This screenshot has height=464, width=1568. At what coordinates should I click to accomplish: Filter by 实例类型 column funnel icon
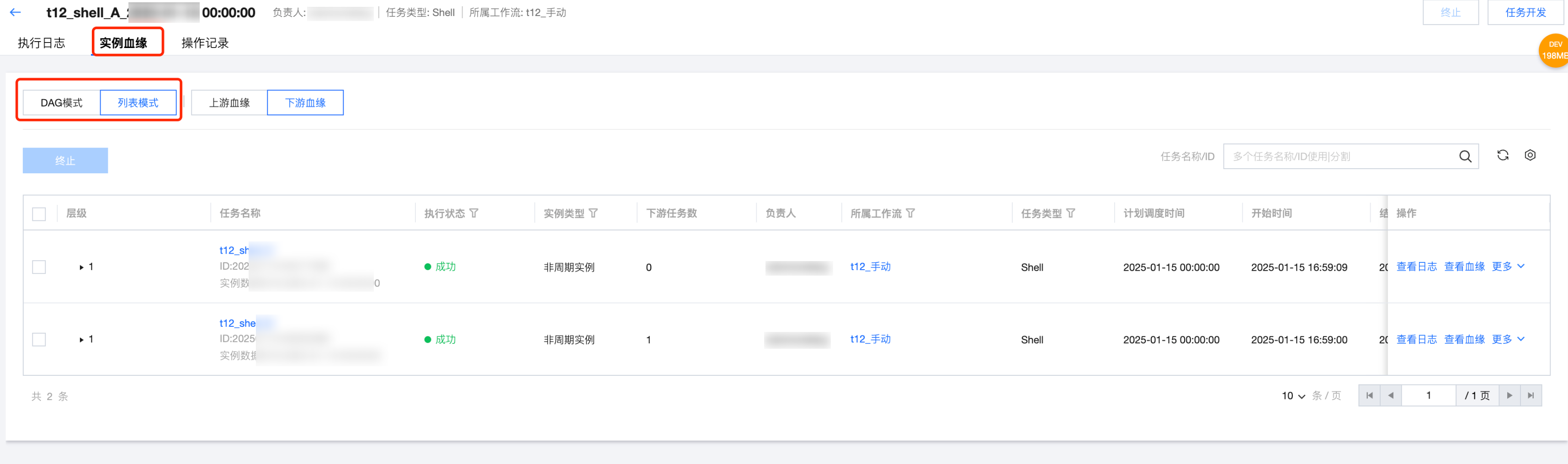[593, 213]
